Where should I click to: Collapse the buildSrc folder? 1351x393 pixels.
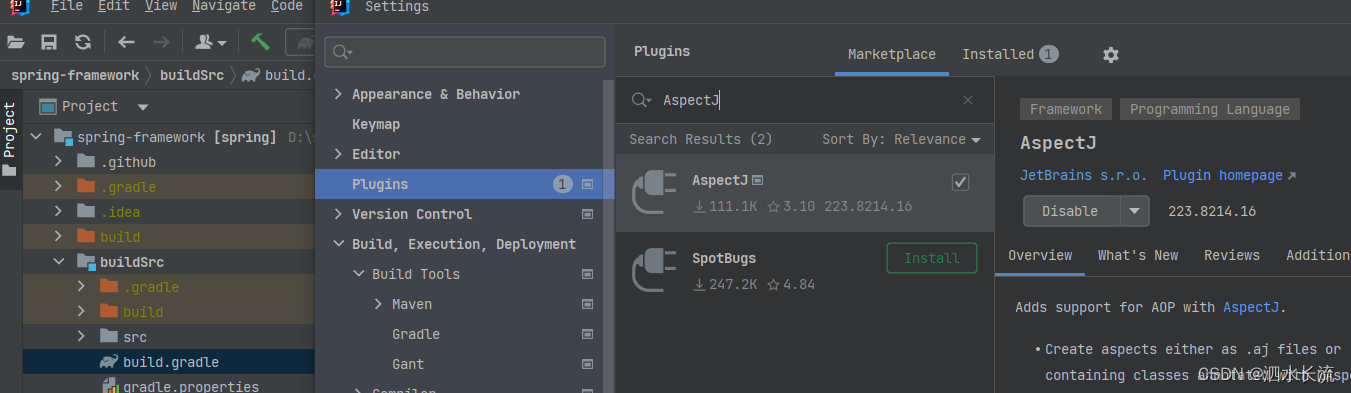pyautogui.click(x=59, y=262)
